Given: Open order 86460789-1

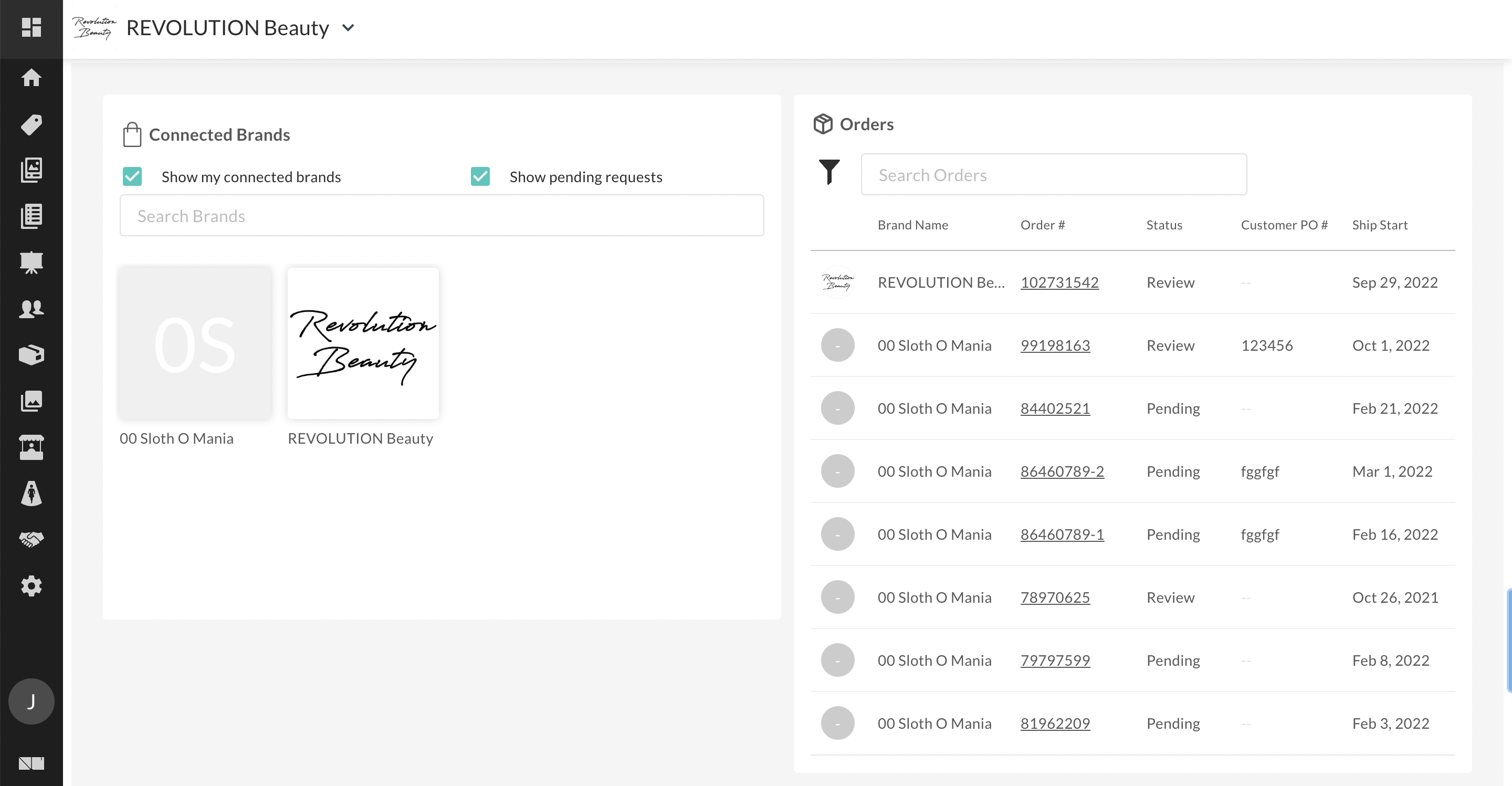Looking at the screenshot, I should (x=1062, y=534).
